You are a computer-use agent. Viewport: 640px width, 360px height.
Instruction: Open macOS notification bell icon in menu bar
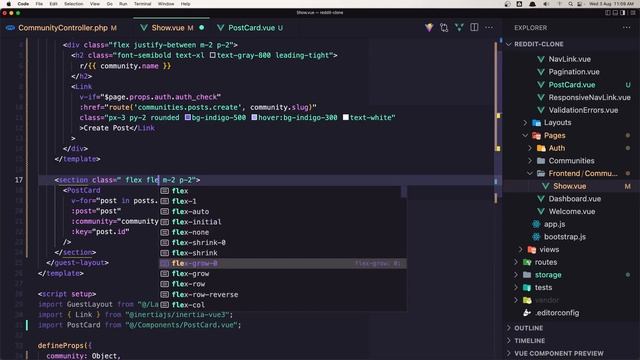(532, 4)
